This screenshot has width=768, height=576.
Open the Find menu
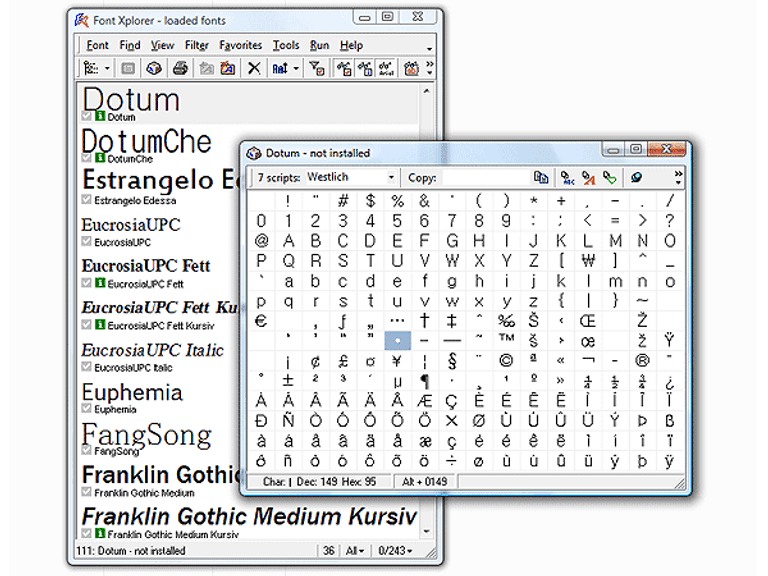point(130,45)
